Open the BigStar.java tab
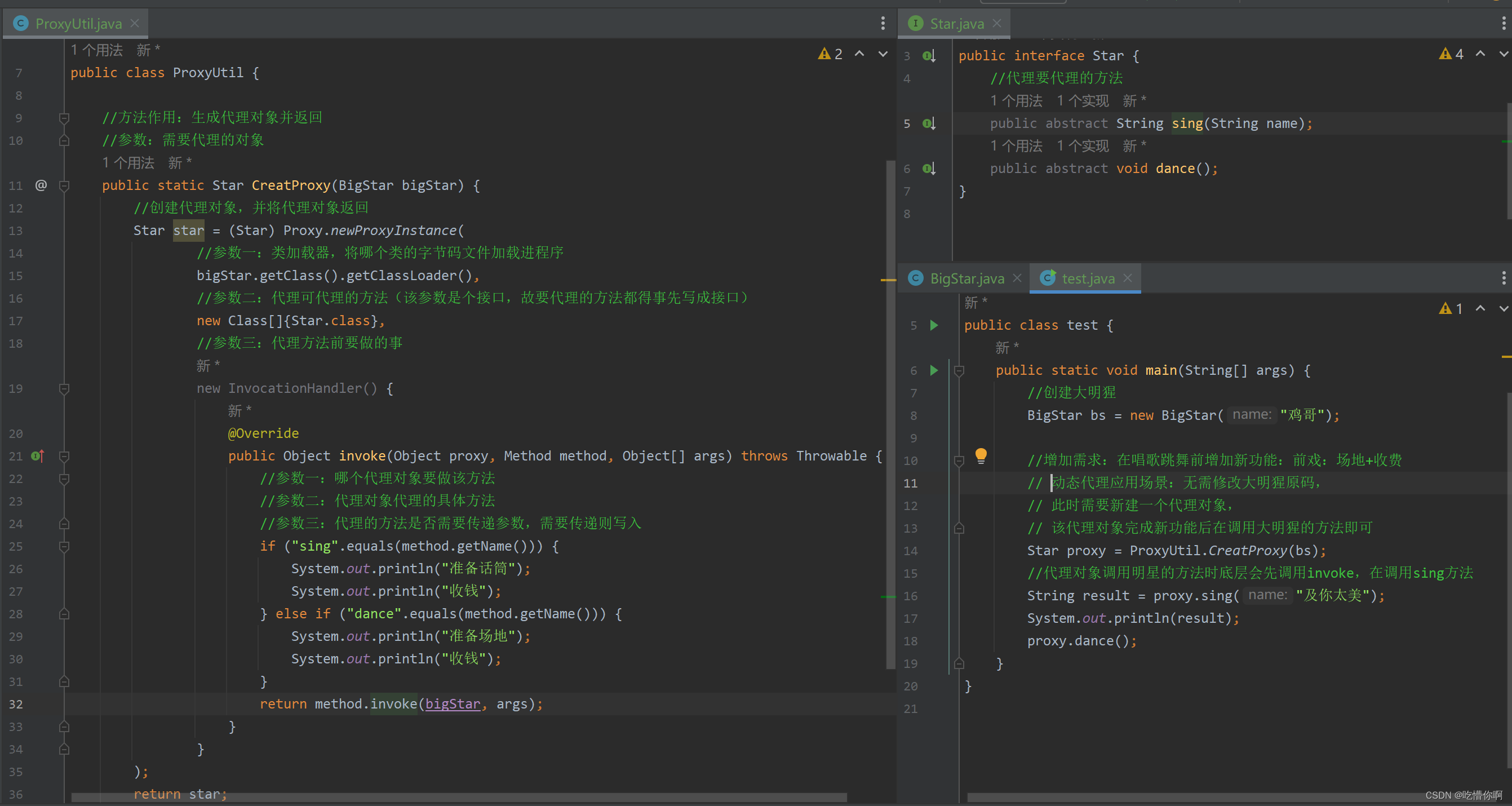The height and width of the screenshot is (806, 1512). (x=966, y=278)
